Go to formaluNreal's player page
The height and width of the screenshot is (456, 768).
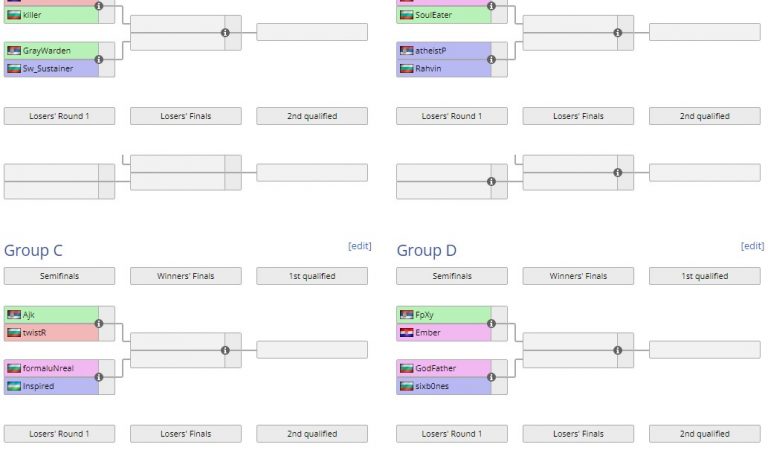(48, 368)
